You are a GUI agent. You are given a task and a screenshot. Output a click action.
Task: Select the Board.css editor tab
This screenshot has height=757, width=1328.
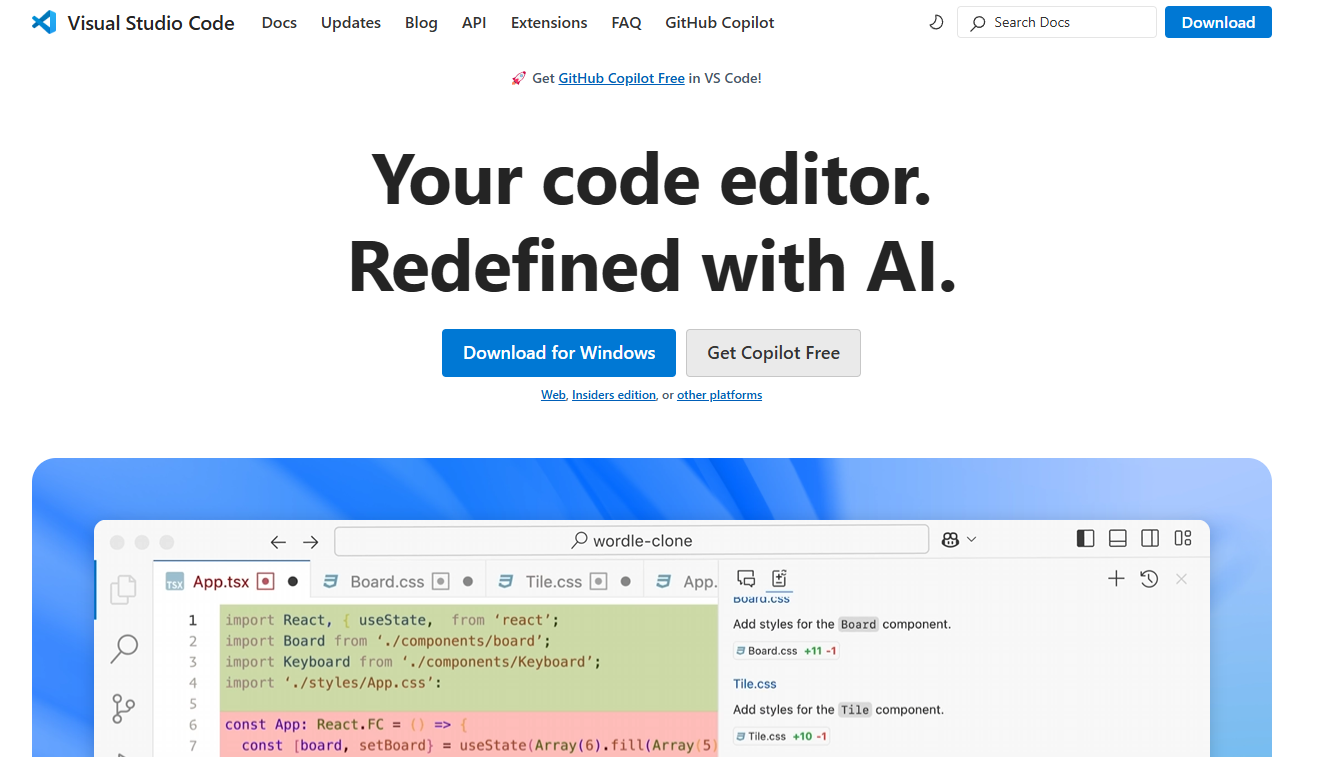click(x=398, y=581)
